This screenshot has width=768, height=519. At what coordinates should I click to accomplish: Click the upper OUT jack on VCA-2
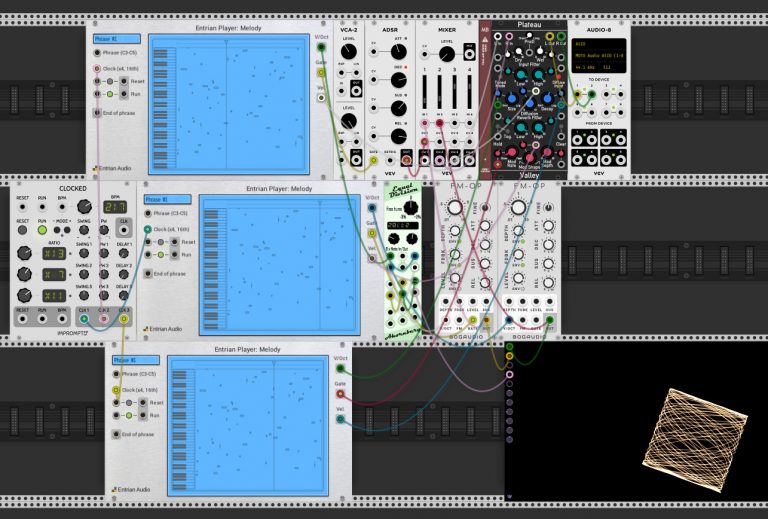pos(356,90)
